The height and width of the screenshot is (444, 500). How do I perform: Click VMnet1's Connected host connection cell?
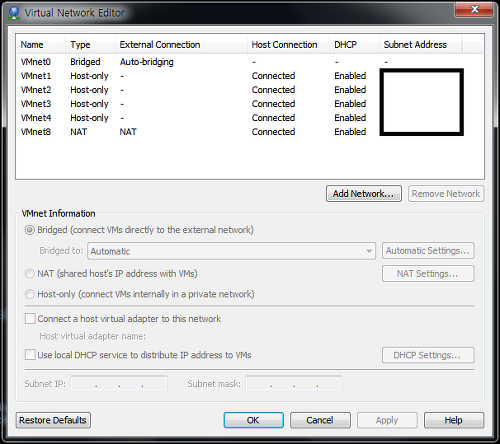pos(273,76)
